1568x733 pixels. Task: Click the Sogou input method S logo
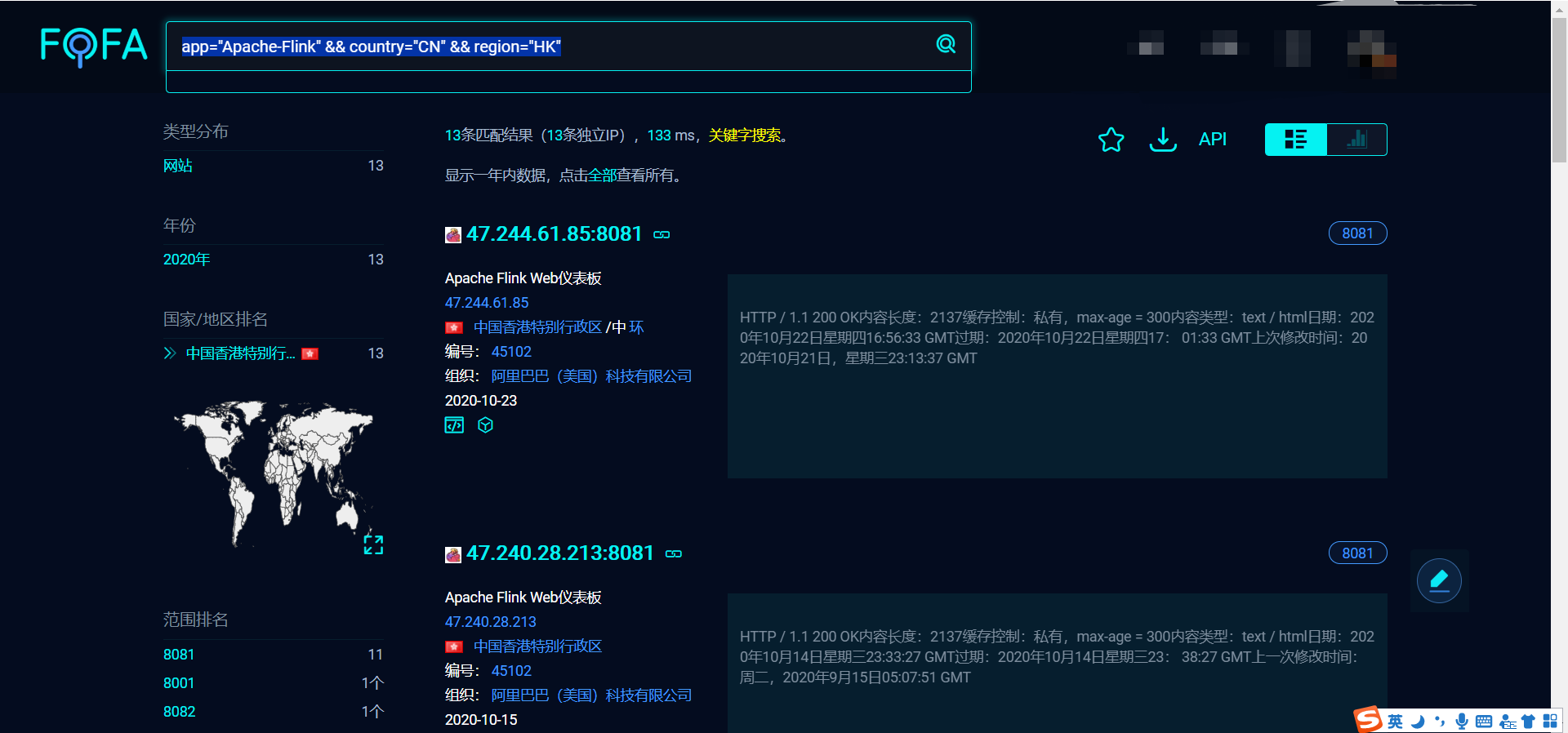point(1368,720)
